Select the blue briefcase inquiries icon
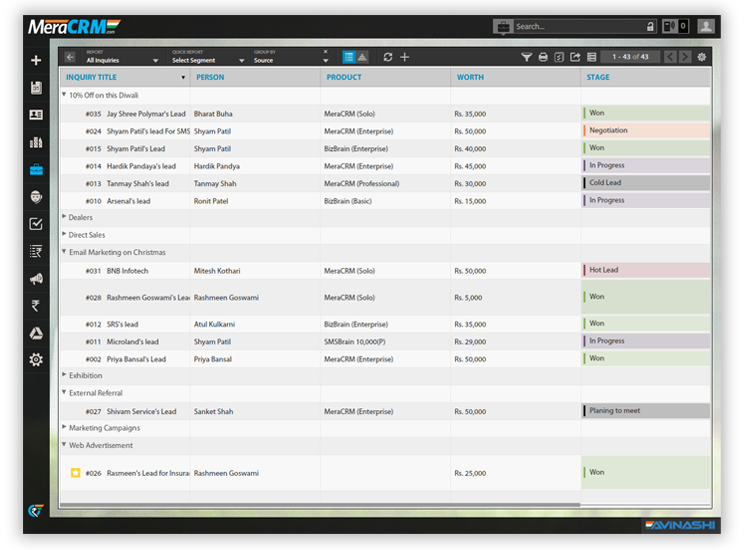 pos(36,169)
